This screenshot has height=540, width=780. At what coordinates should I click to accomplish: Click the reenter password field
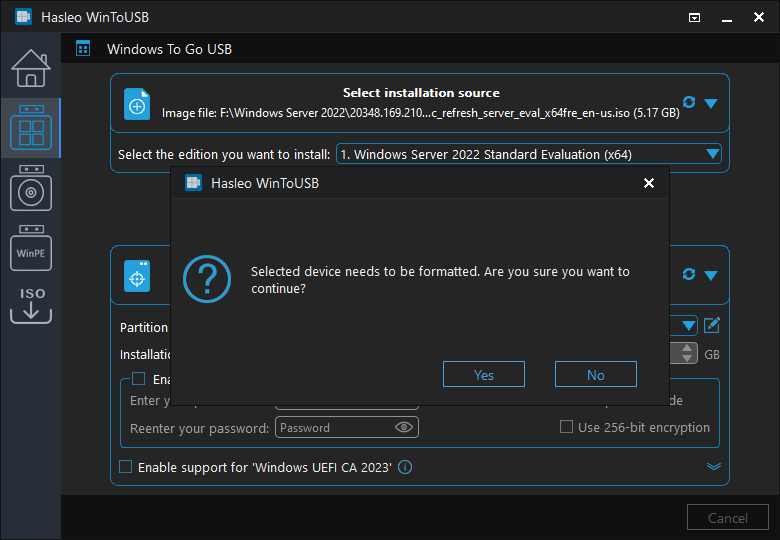tap(347, 428)
